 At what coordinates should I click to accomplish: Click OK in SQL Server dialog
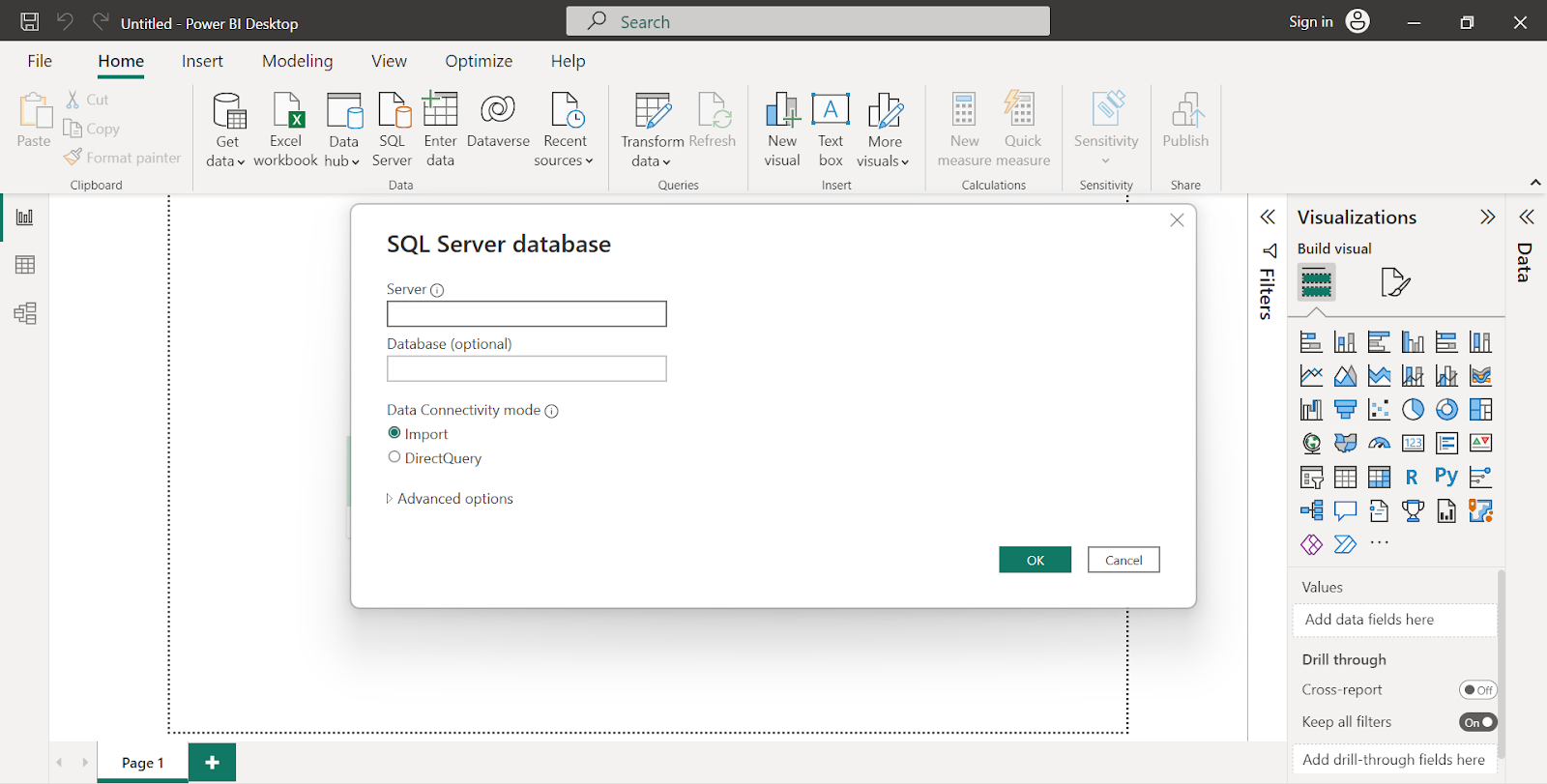[x=1035, y=560]
